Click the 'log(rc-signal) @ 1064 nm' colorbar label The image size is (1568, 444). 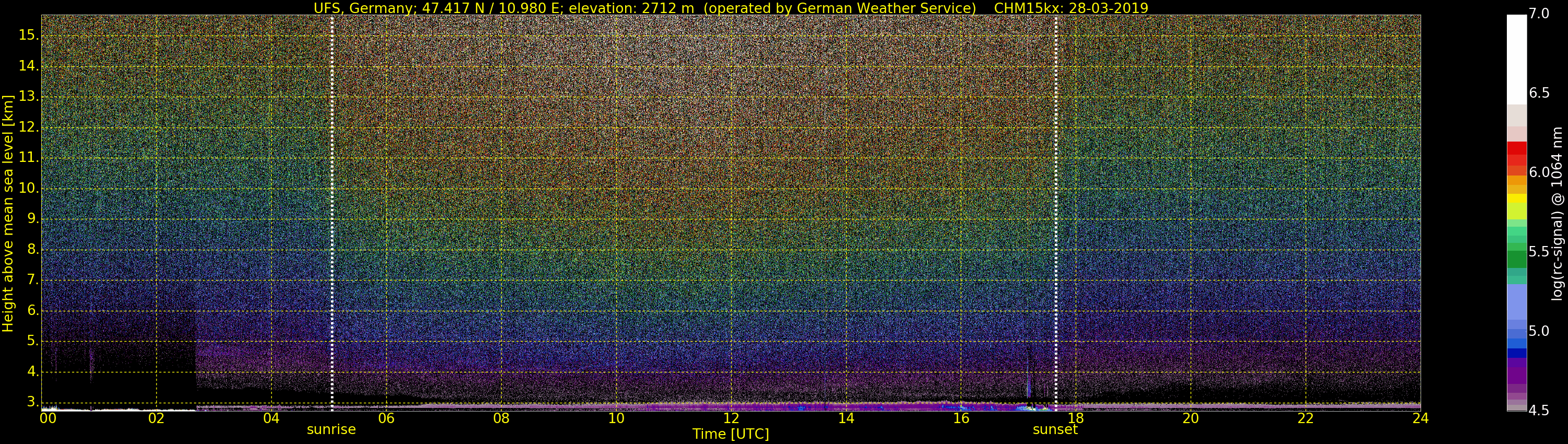pyautogui.click(x=1558, y=214)
